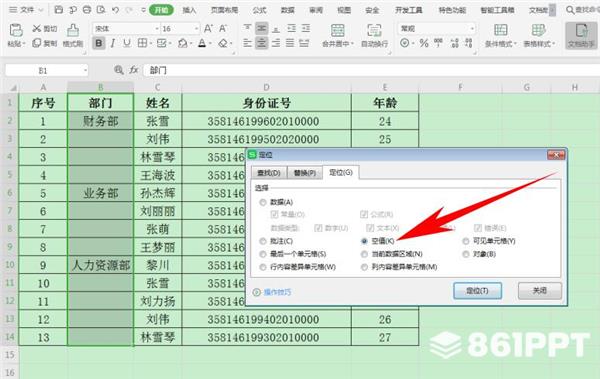The height and width of the screenshot is (379, 600).
Task: Click inside the formula bar field
Action: [371, 70]
